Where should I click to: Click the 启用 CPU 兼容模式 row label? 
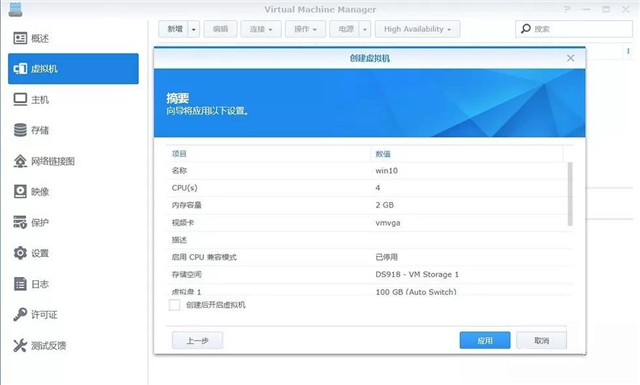coord(204,257)
